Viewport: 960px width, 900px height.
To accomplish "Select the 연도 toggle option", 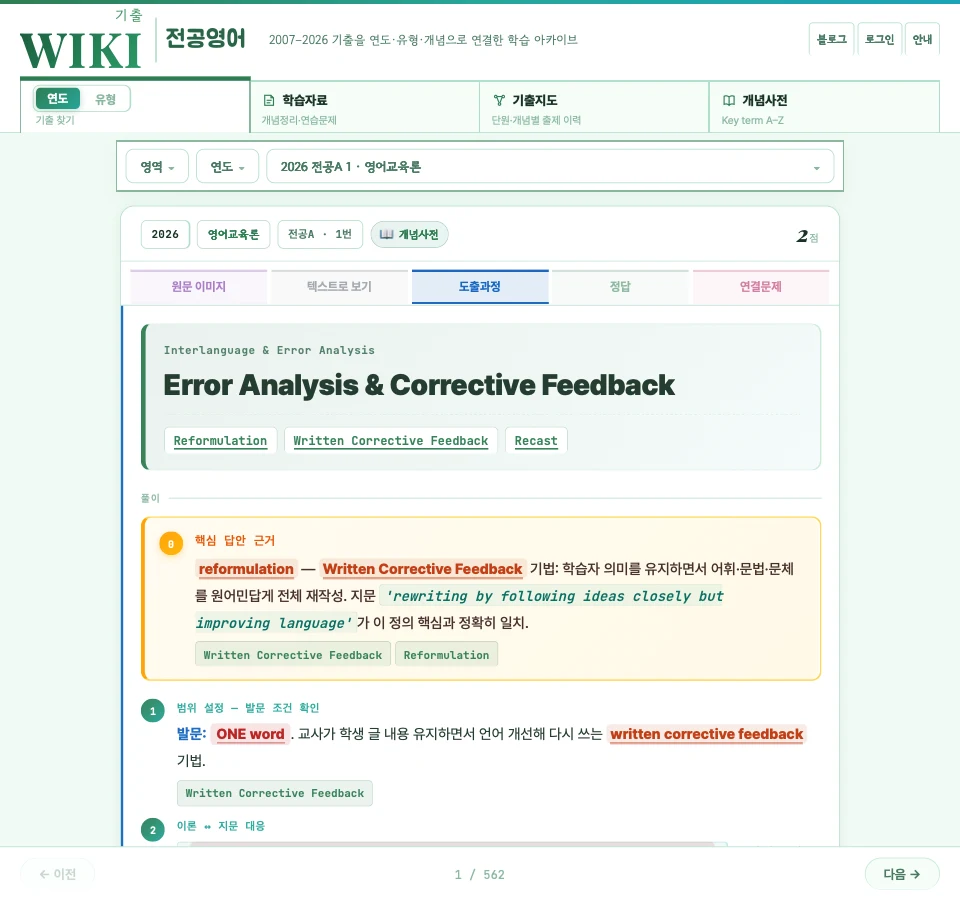I will tap(58, 99).
